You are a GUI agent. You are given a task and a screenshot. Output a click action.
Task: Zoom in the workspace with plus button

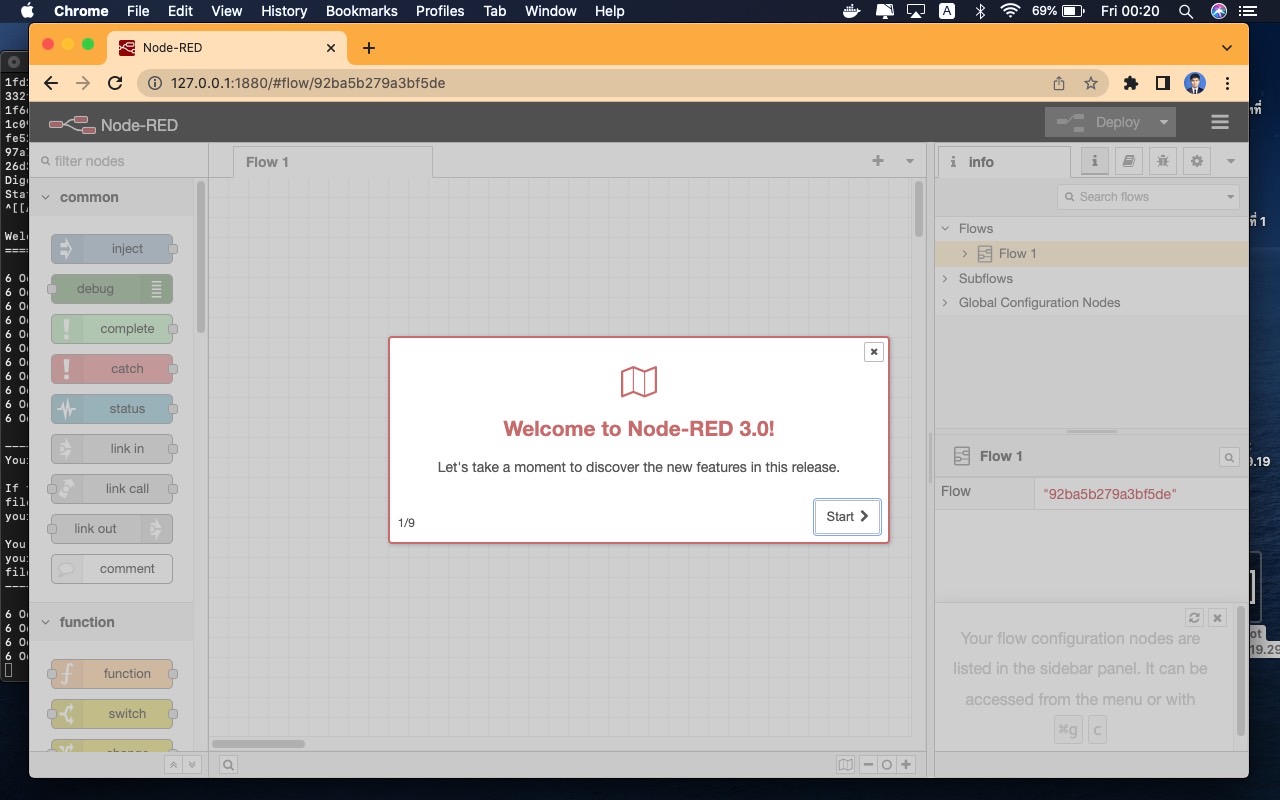coord(906,765)
